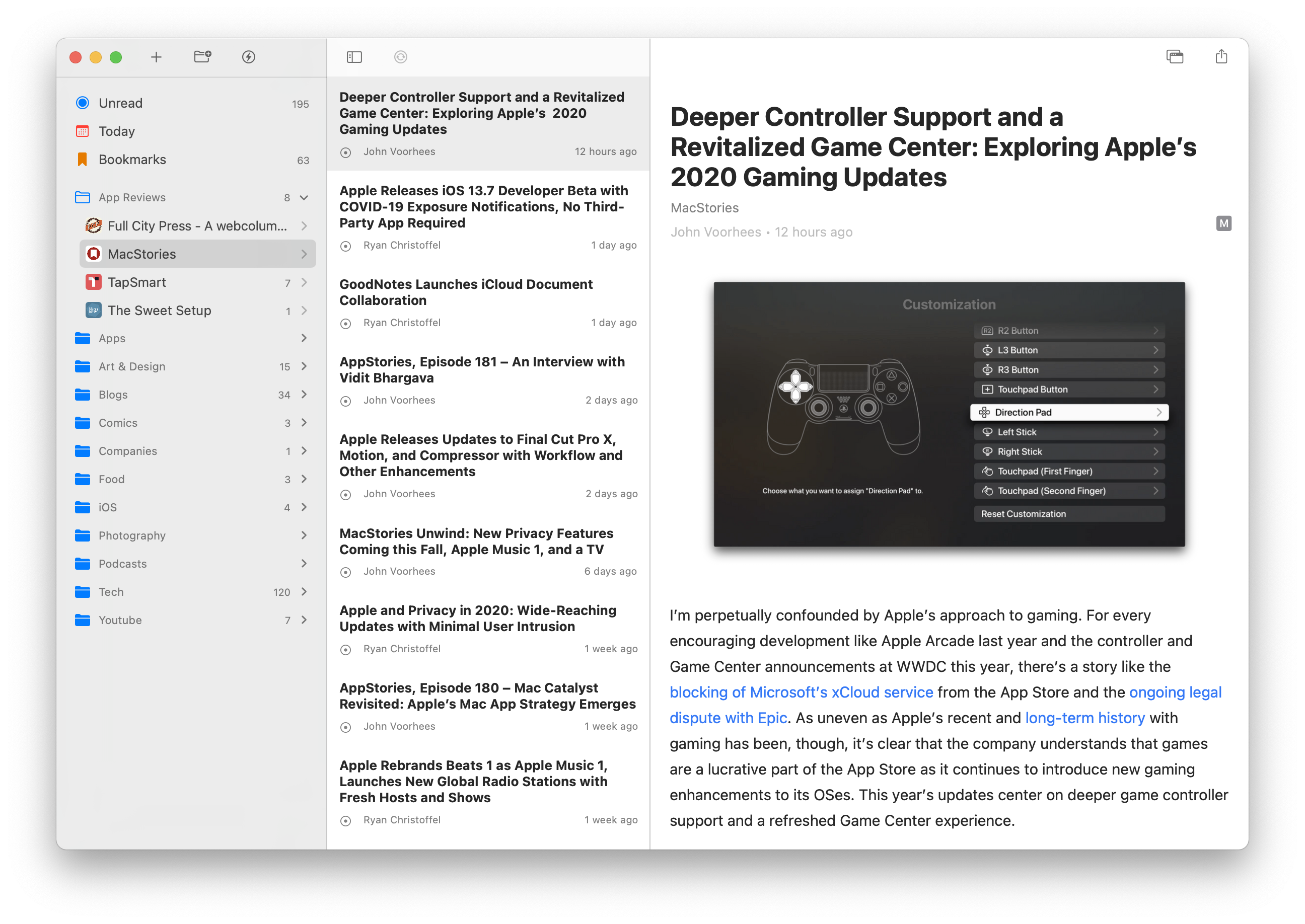Click the Apps folder icon

83,339
